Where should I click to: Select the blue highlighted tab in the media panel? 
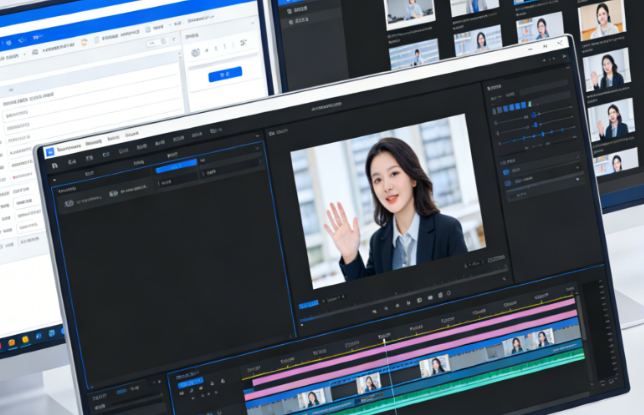click(x=175, y=165)
